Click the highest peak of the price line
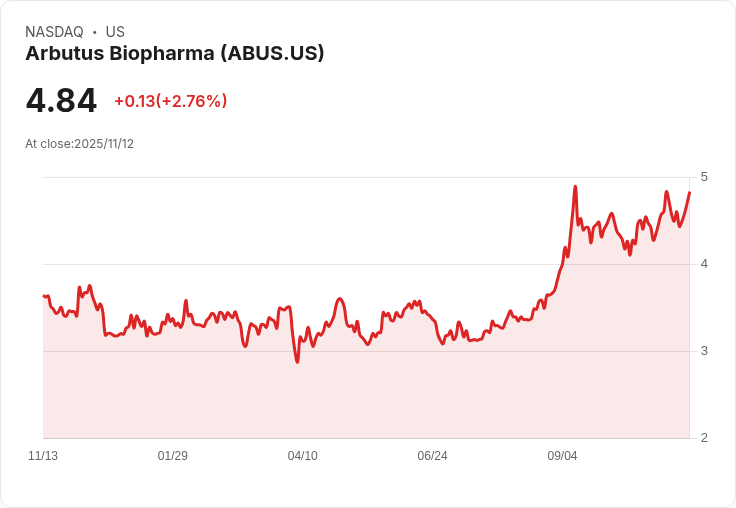The image size is (736, 508). pos(575,187)
